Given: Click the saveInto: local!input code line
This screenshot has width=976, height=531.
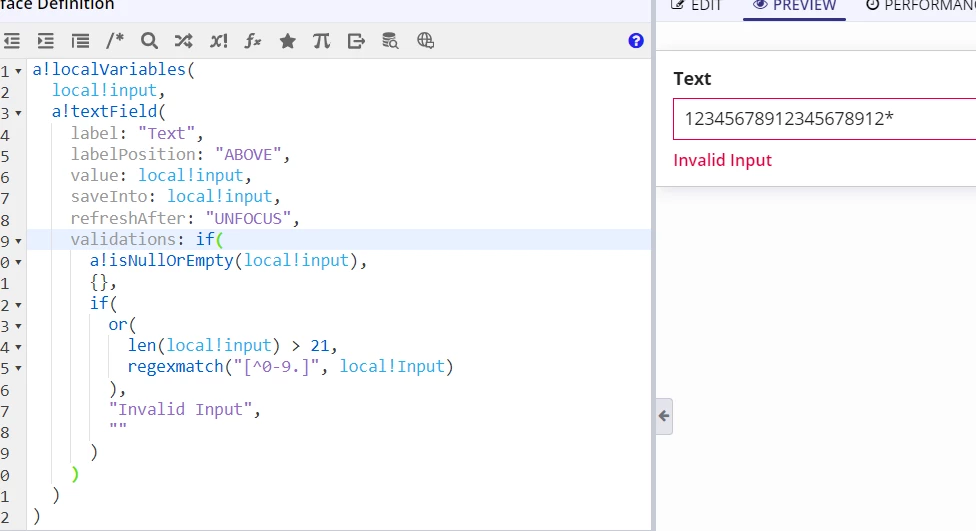Looking at the screenshot, I should click(175, 197).
